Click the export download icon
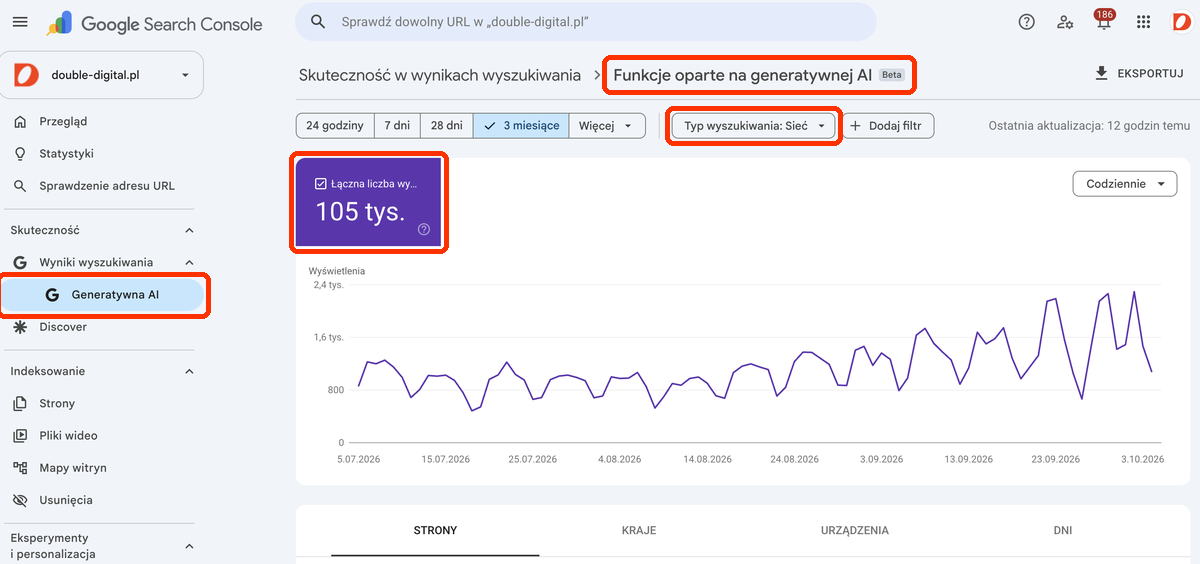Screen dimensions: 1200x564 (x=1102, y=73)
